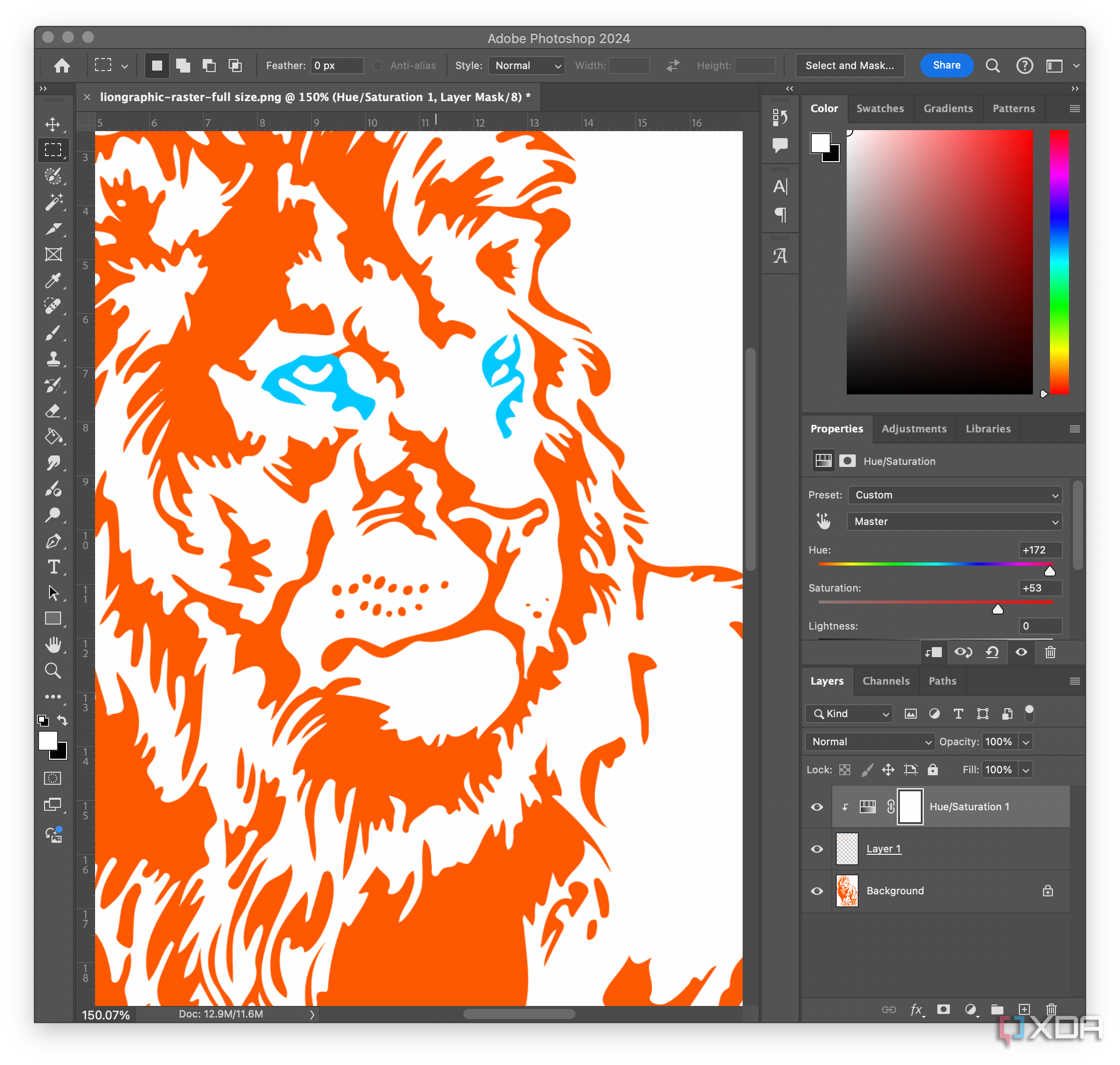Click the foreground color swatch in Color panel

pos(820,143)
